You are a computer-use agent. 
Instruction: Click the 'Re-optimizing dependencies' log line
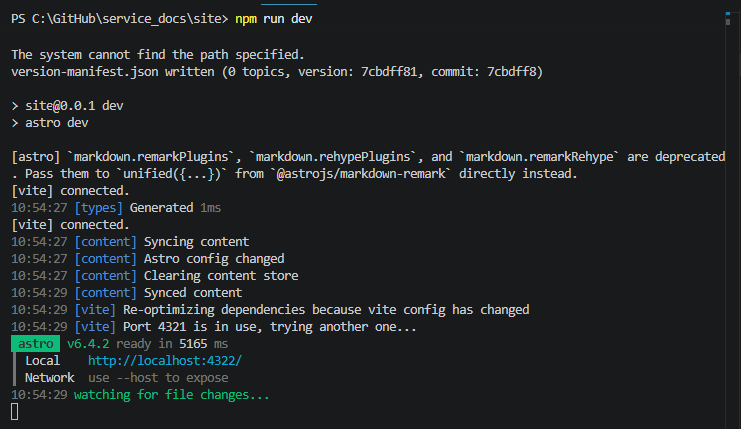270,310
